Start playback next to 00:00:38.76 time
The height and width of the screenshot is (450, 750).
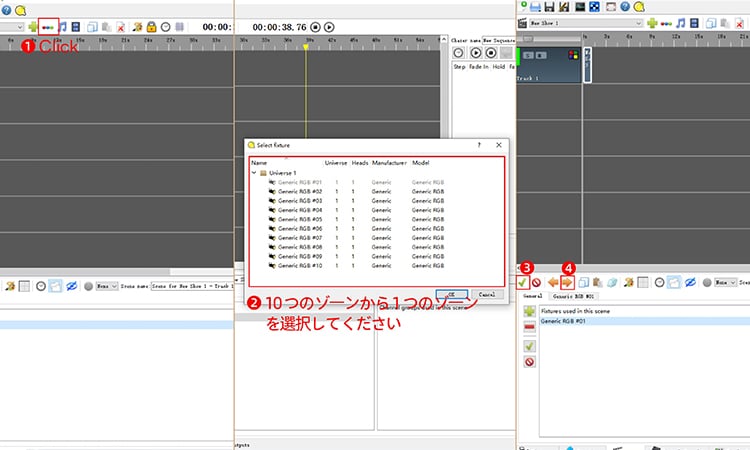[x=329, y=27]
